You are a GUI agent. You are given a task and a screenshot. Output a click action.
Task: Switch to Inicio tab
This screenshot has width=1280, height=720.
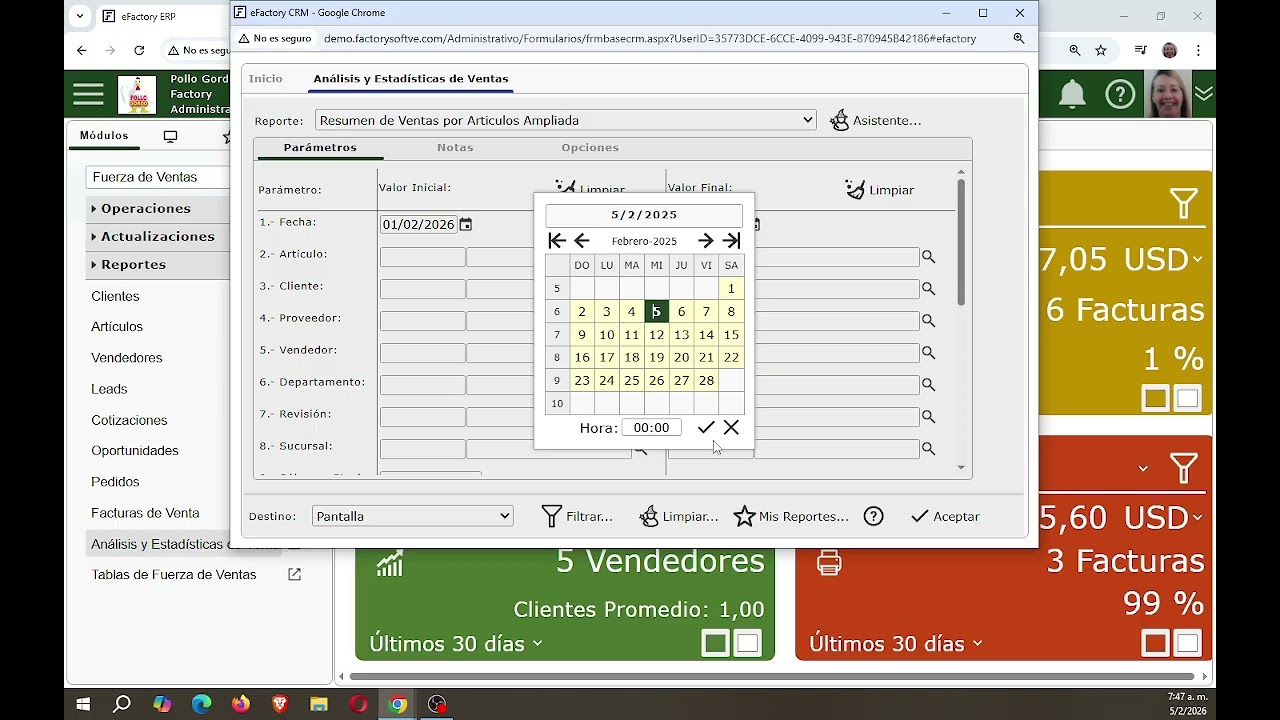point(266,78)
